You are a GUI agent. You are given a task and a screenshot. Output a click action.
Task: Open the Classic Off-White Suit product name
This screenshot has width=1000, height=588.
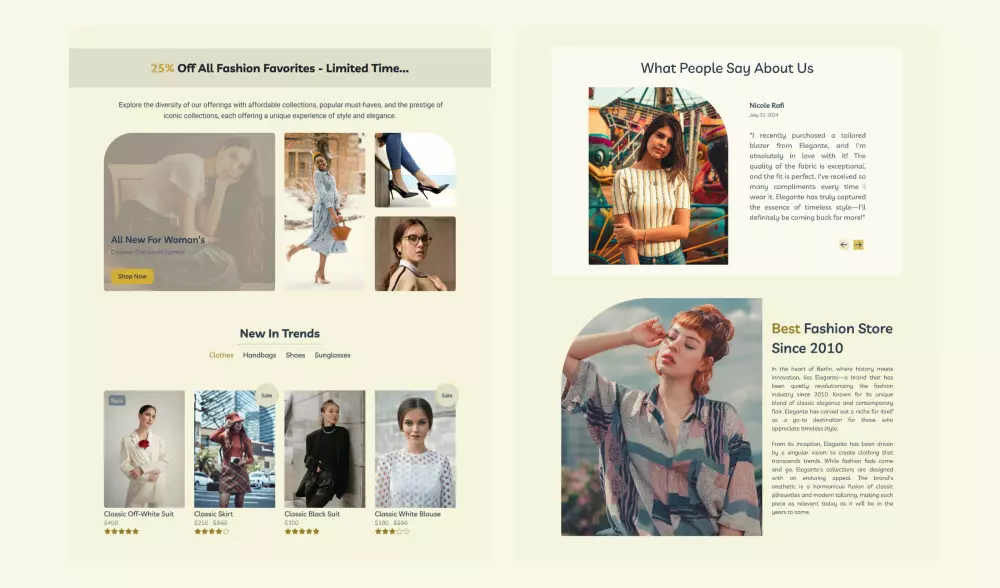(138, 514)
